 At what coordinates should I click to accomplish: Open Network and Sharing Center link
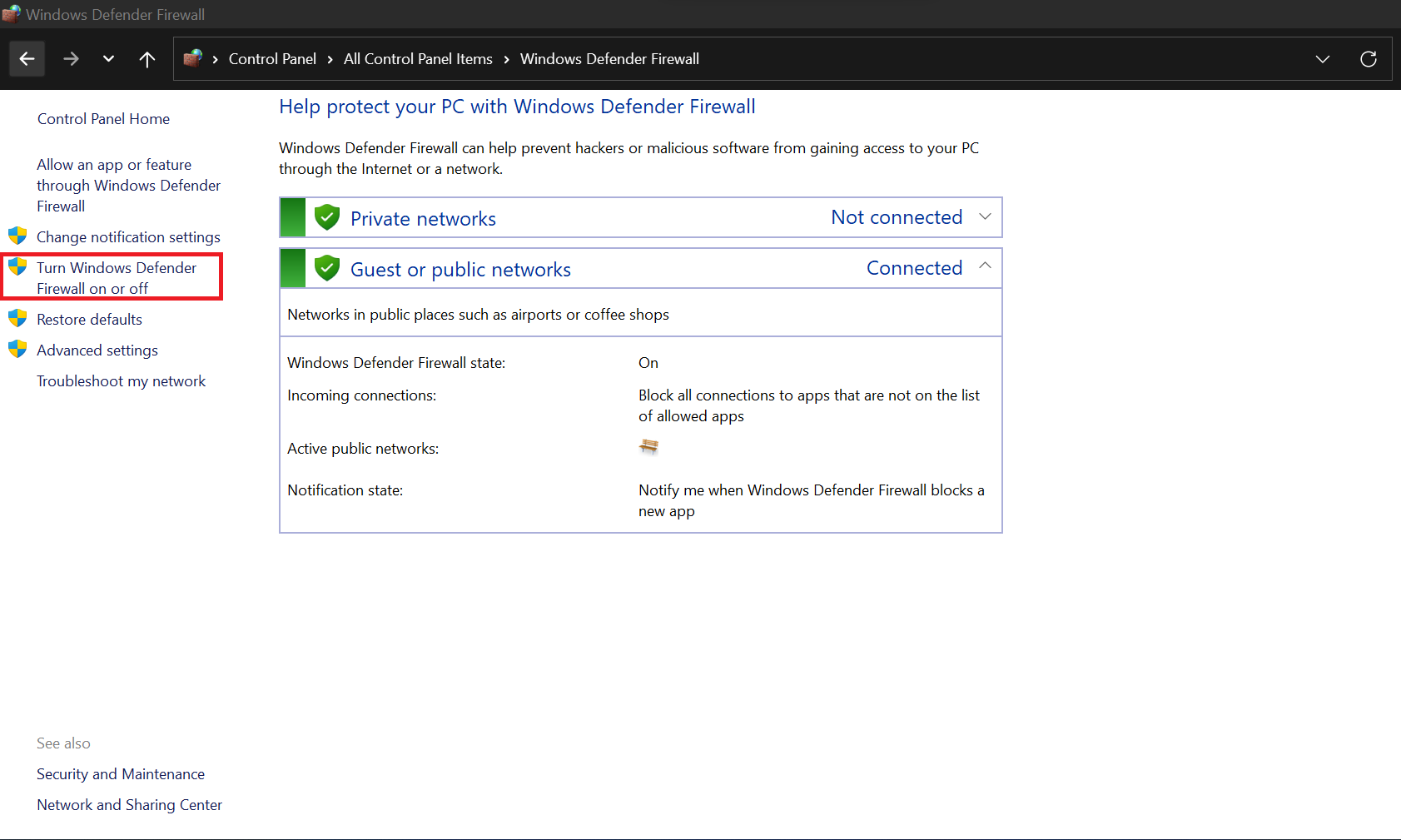129,805
